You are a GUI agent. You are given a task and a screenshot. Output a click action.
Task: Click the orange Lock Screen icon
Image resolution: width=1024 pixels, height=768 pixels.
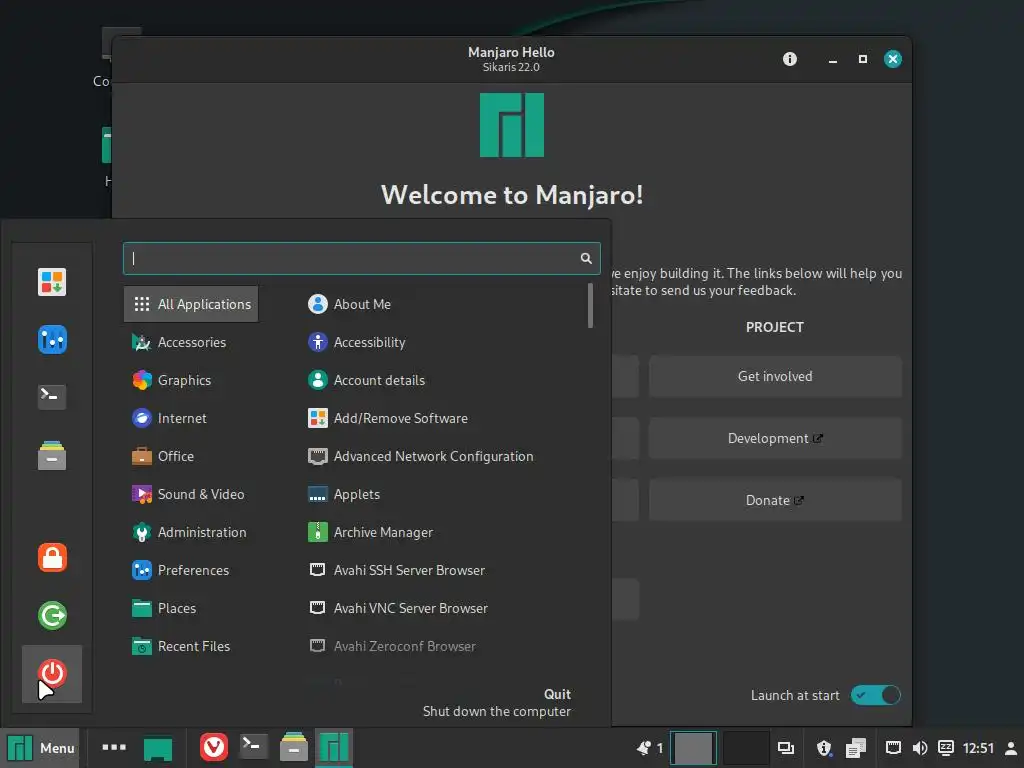point(52,558)
